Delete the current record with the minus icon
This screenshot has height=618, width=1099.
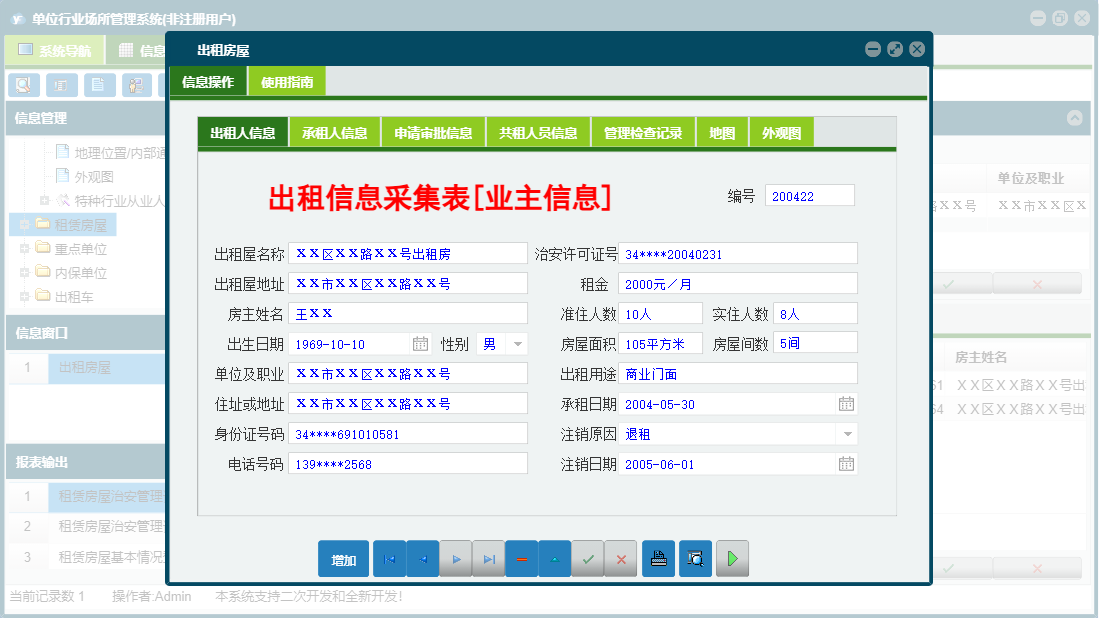click(521, 558)
